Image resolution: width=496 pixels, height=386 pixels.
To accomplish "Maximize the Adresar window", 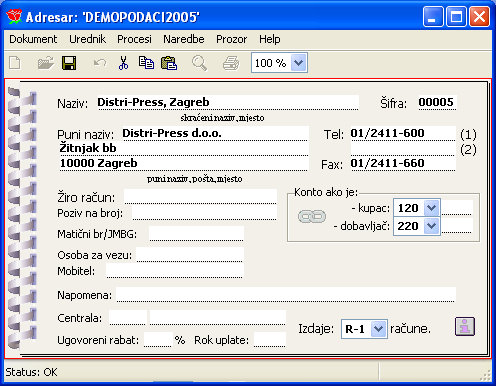I will [456, 16].
